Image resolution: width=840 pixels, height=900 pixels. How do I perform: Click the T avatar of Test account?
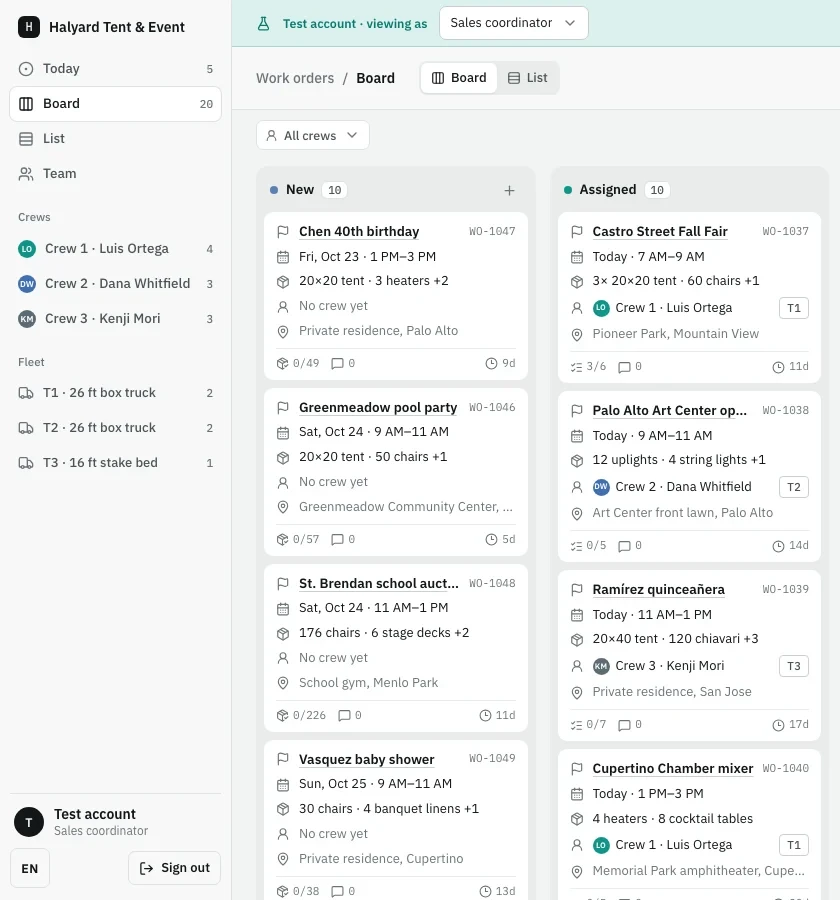[29, 822]
